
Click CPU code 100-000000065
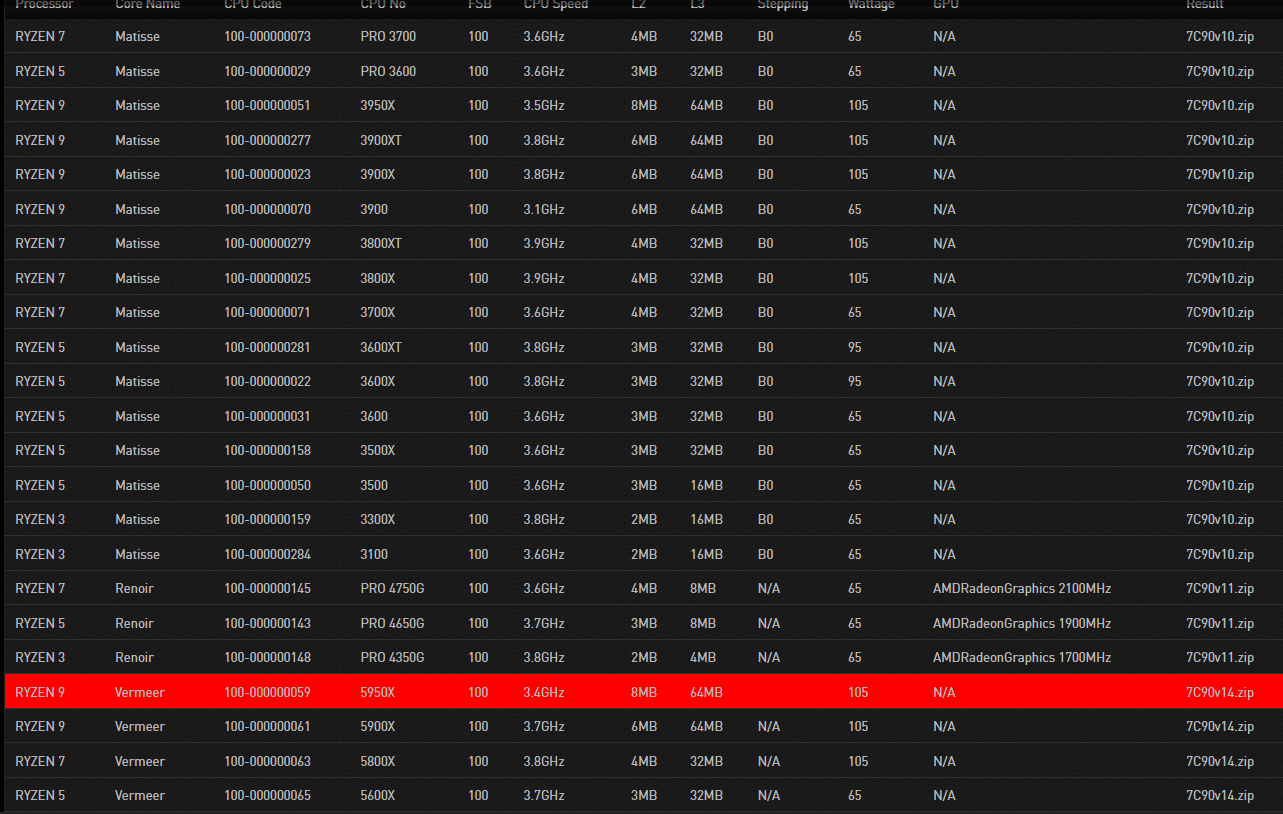click(267, 795)
